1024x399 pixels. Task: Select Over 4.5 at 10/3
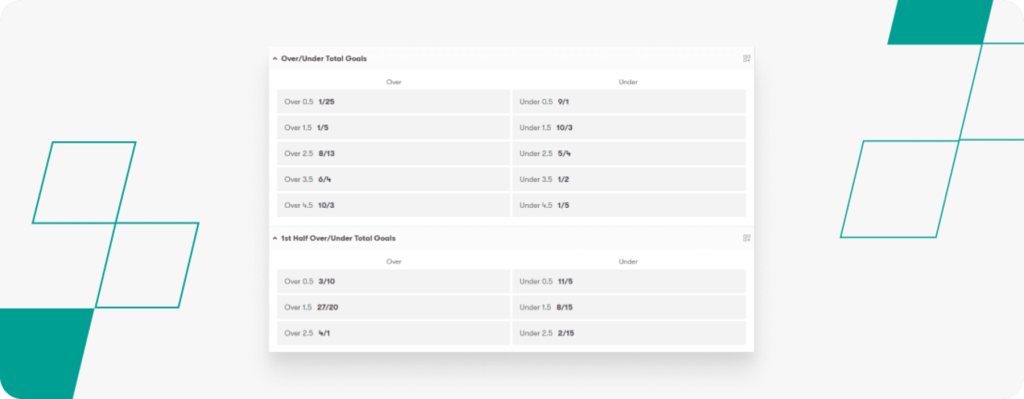pos(393,205)
